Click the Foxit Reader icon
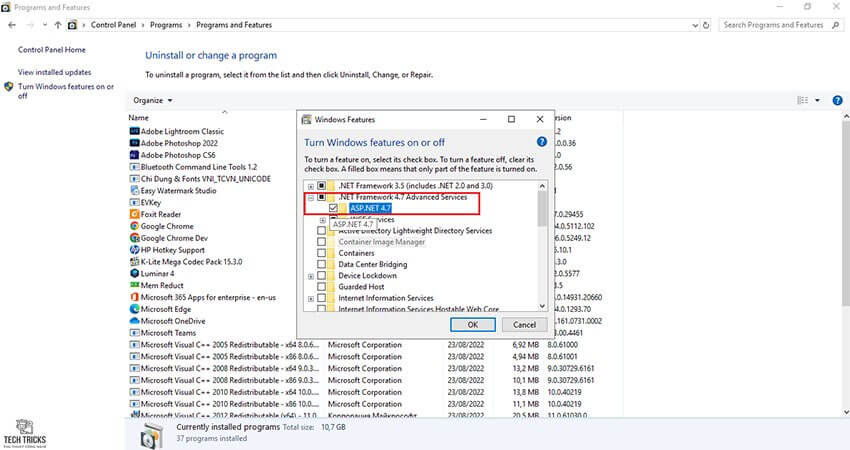This screenshot has height=450, width=850. [134, 214]
